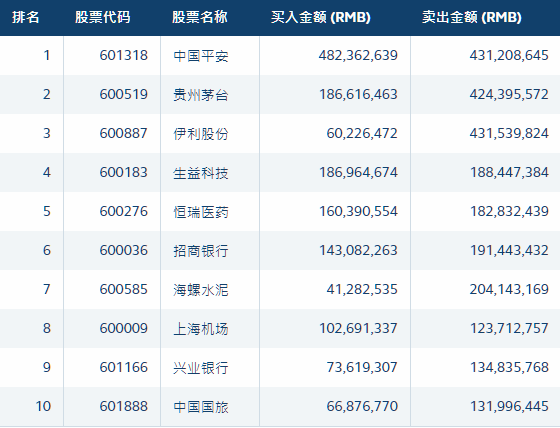The width and height of the screenshot is (560, 428).
Task: Click sell amount 182,832,439
Action: point(509,211)
